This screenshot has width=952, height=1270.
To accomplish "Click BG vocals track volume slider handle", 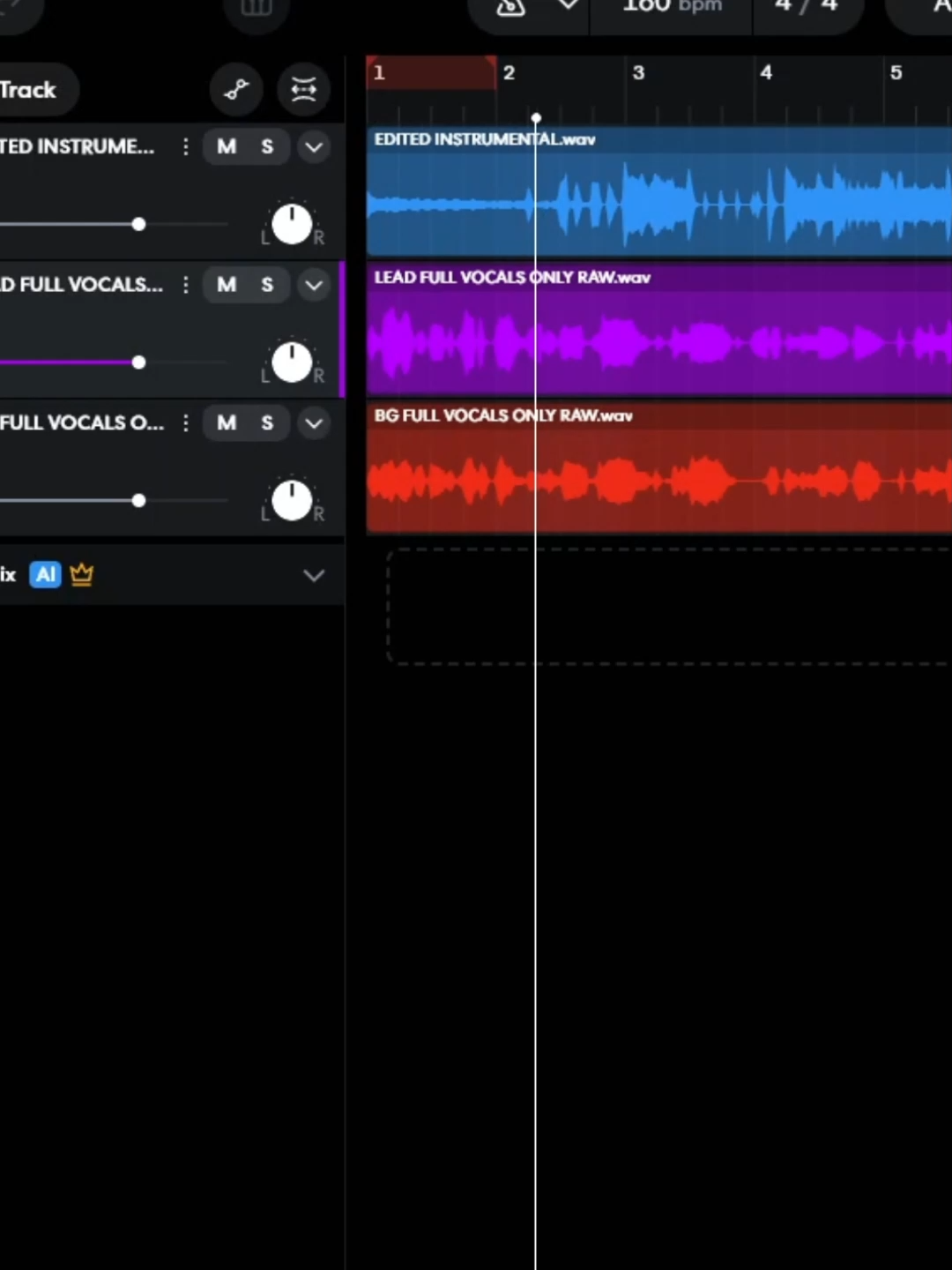I will click(x=138, y=500).
